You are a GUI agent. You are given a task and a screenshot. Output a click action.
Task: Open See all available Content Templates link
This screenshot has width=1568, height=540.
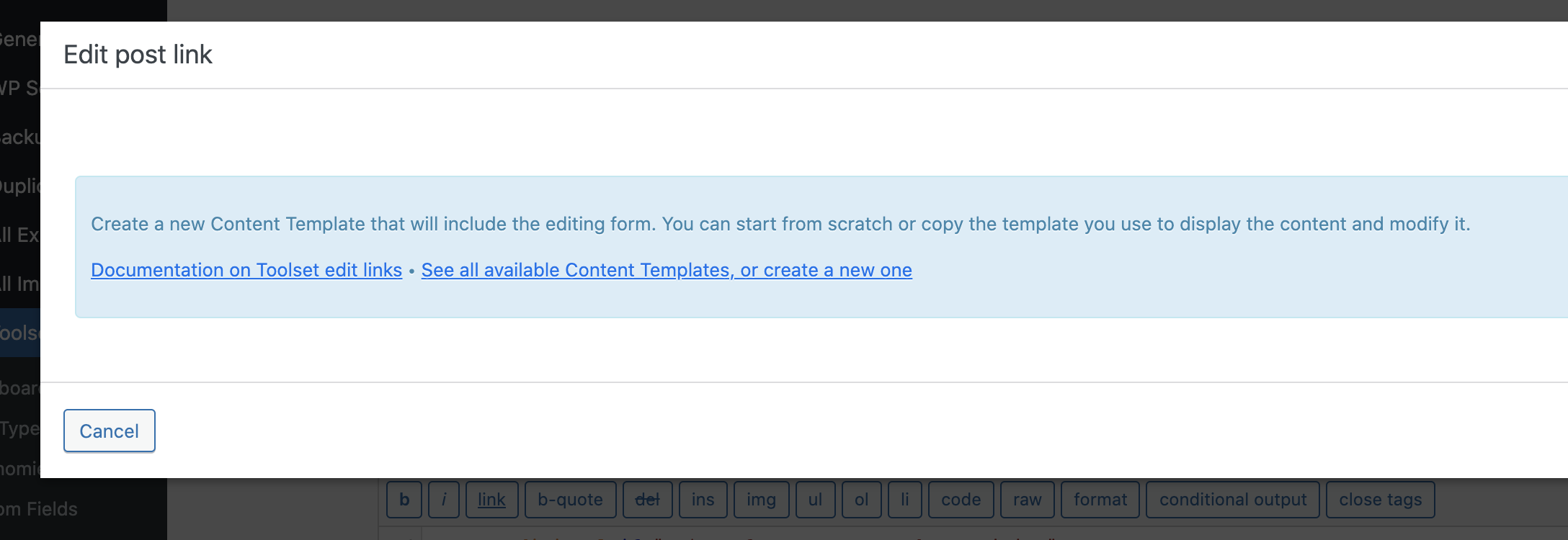point(667,270)
